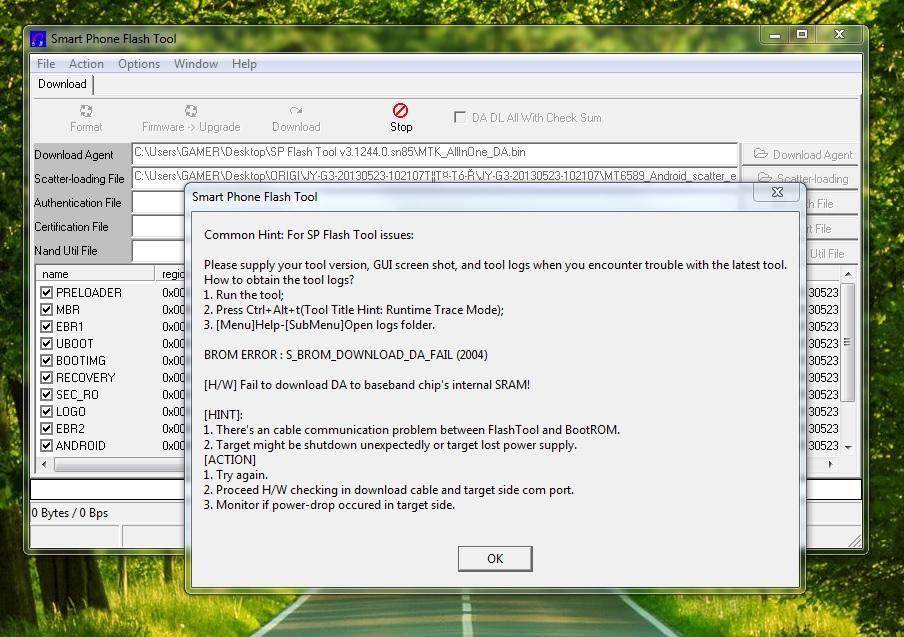
Task: Uncheck the LOGO partition checkbox
Action: 47,412
